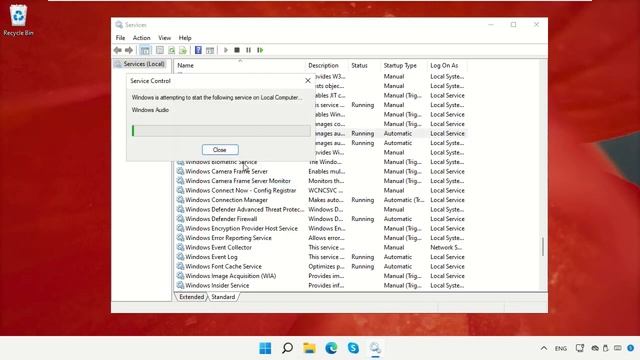Click the Windows Audio progress bar

[221, 131]
